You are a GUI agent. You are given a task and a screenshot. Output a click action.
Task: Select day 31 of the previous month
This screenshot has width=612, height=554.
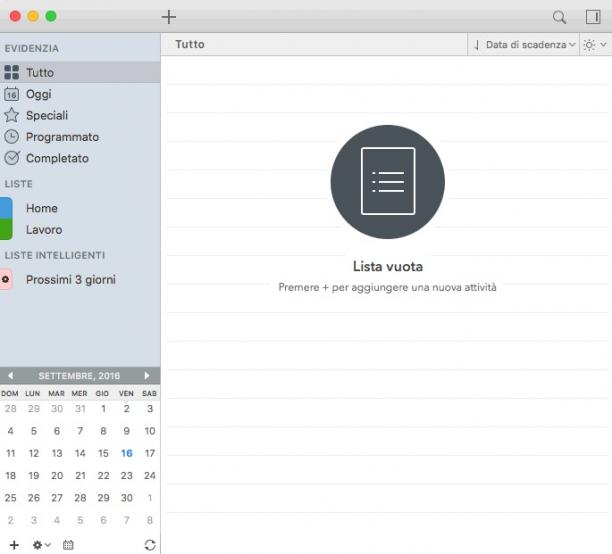point(80,408)
